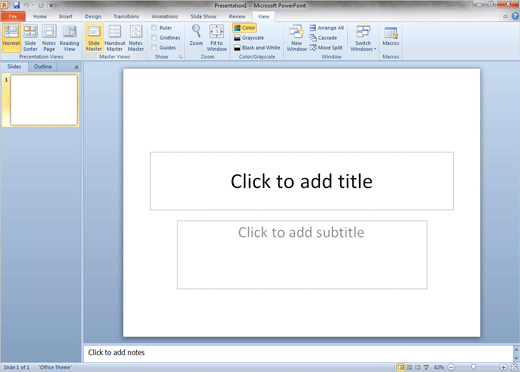The height and width of the screenshot is (372, 520).
Task: Switch to Black and White mode
Action: click(257, 48)
